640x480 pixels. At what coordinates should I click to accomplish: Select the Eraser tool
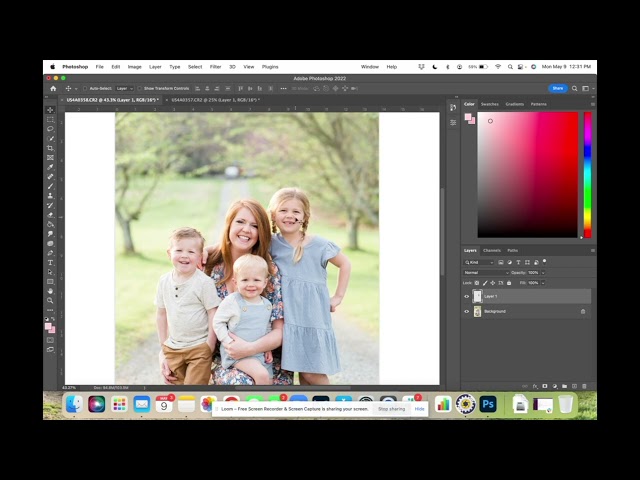click(x=50, y=215)
